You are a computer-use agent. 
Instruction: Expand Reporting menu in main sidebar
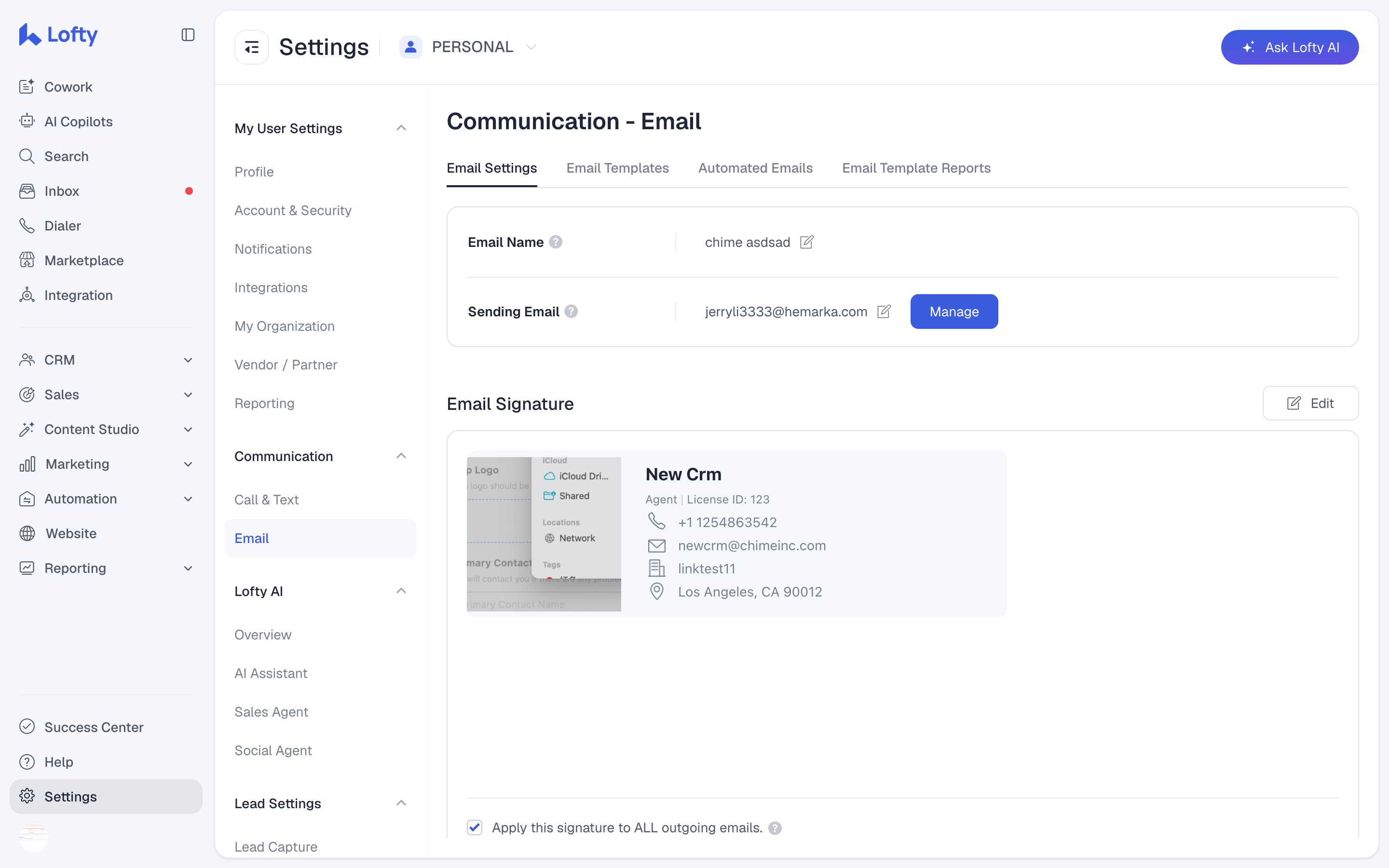pos(188,569)
